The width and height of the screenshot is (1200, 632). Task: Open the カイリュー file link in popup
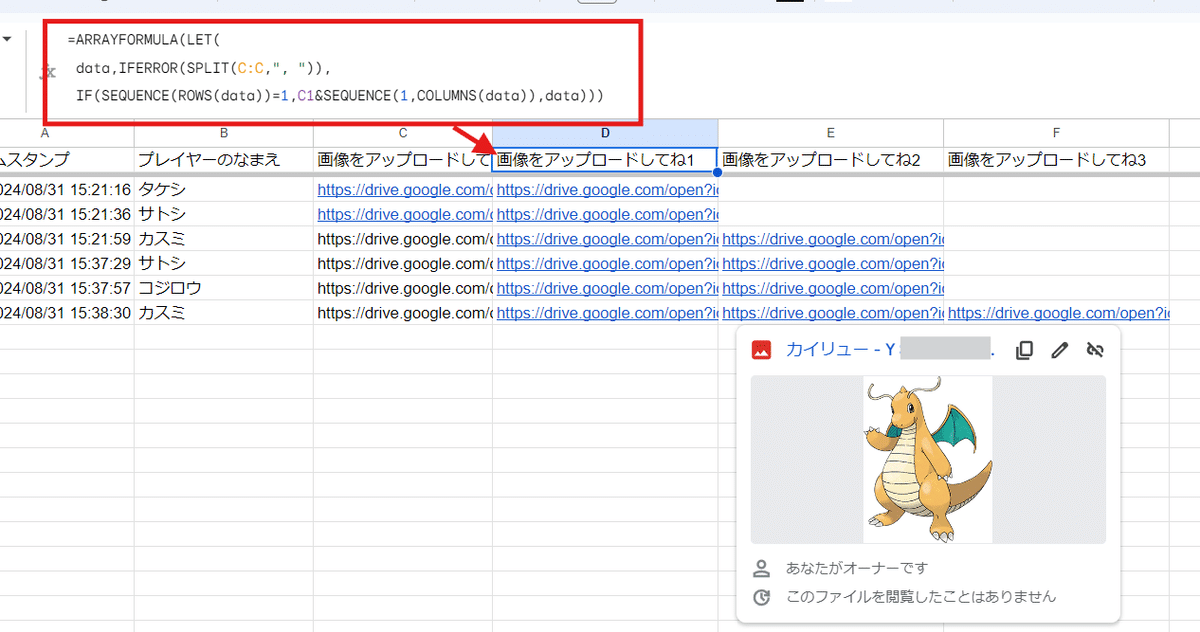coord(889,350)
